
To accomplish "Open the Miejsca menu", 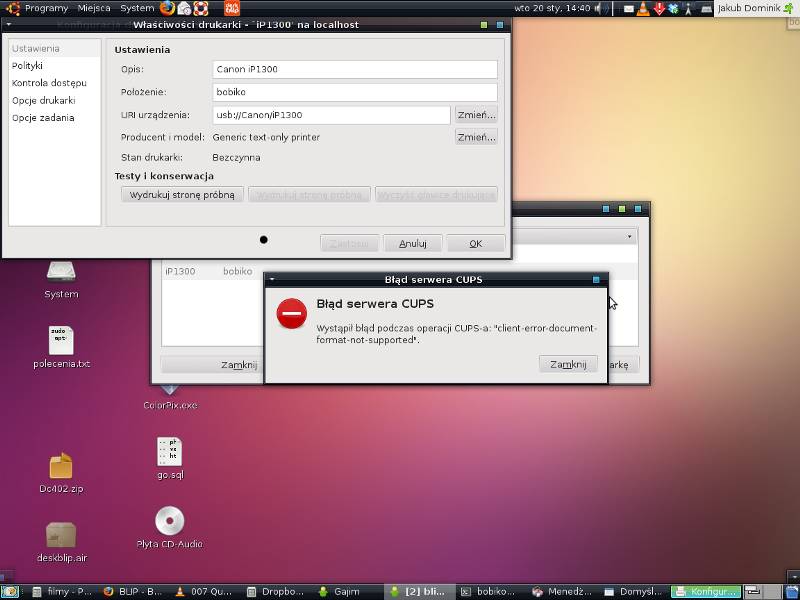I will pos(94,8).
